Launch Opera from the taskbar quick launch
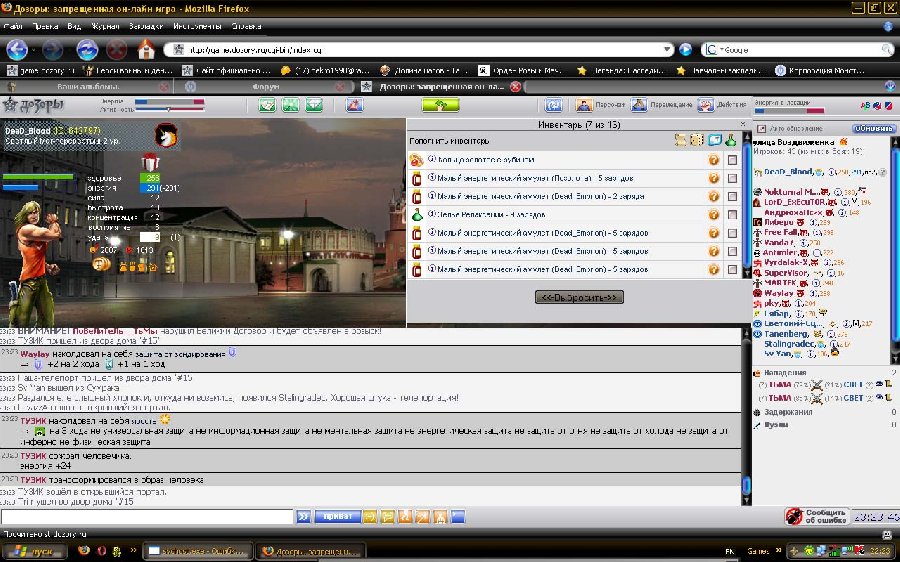 pos(101,551)
